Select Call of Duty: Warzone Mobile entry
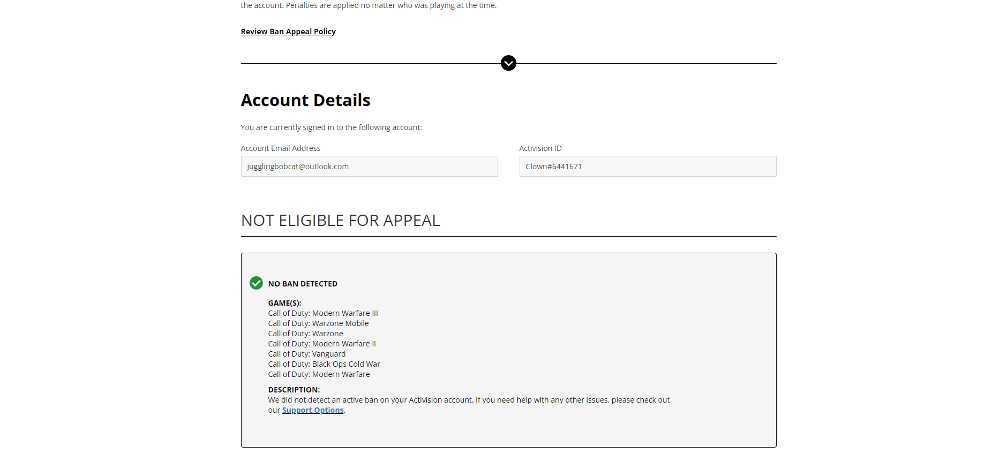The width and height of the screenshot is (1000, 469). coord(318,324)
